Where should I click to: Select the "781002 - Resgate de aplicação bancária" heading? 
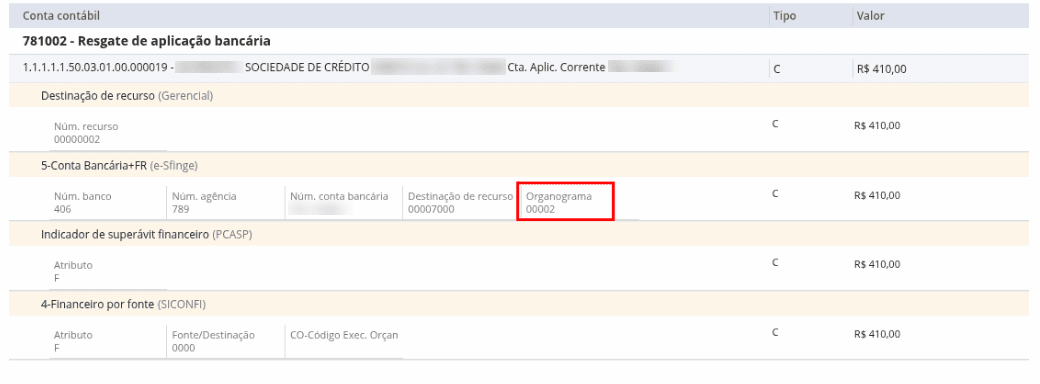pyautogui.click(x=147, y=41)
